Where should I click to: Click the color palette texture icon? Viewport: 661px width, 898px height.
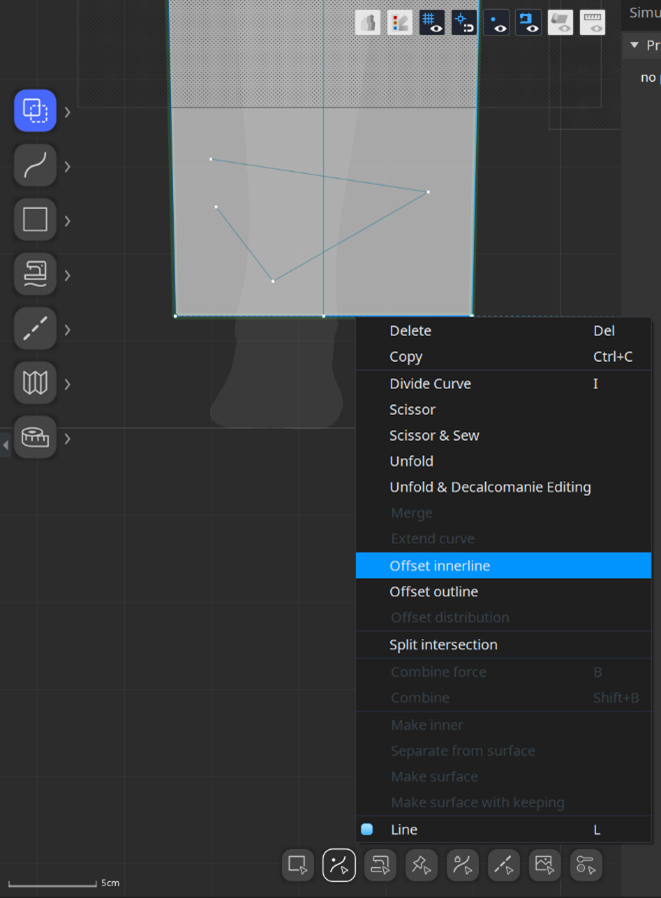point(400,23)
